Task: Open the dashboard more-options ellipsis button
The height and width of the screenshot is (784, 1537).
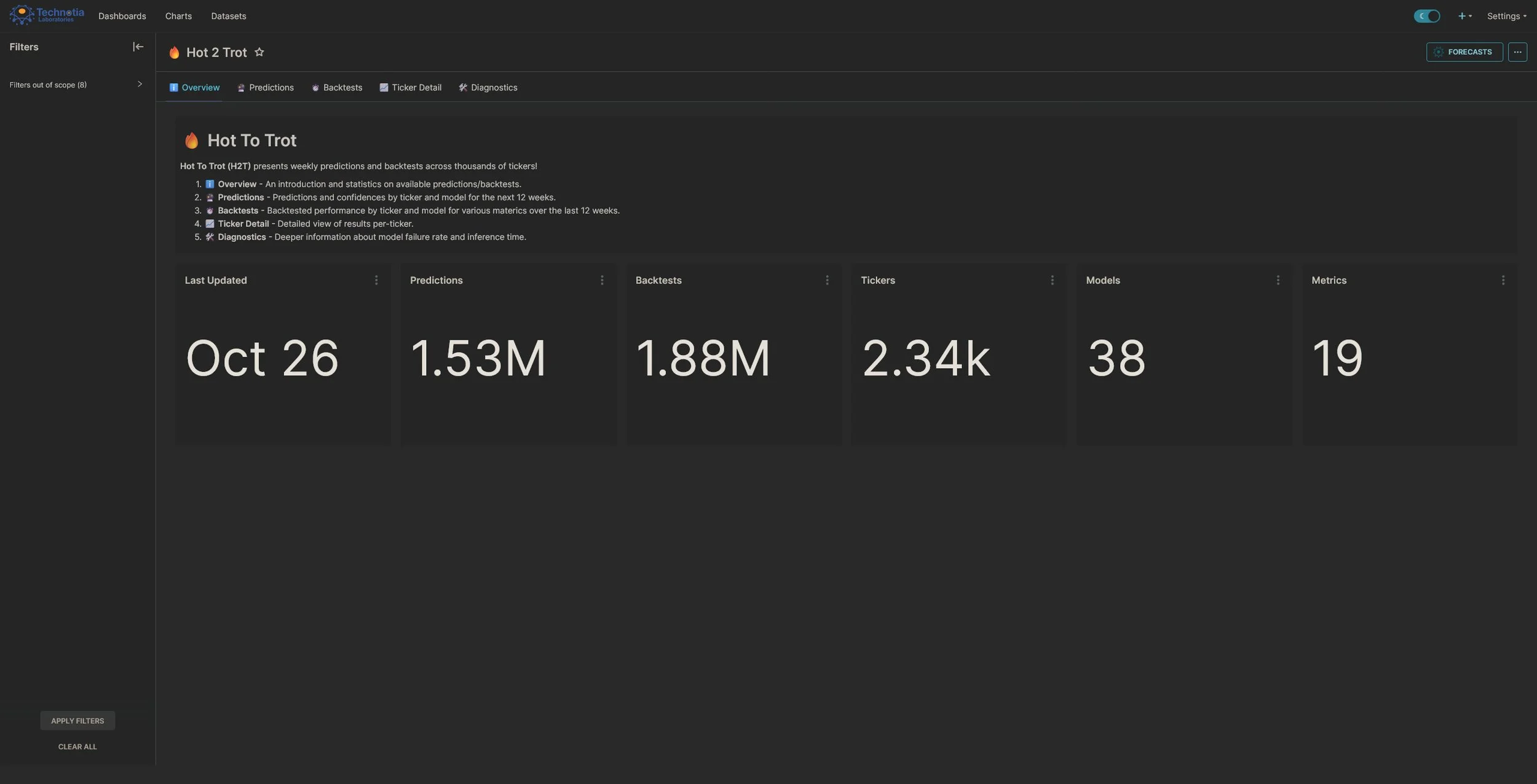Action: point(1517,52)
